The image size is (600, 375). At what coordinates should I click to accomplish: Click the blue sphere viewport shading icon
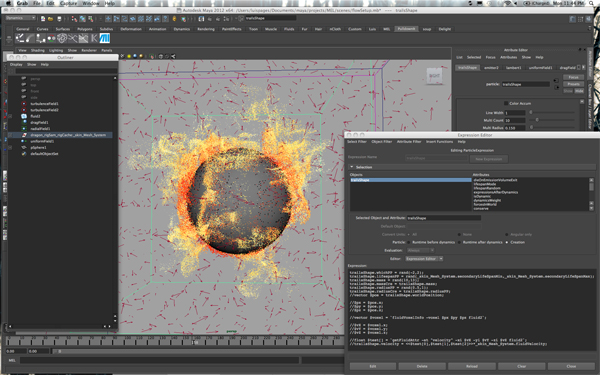[135, 56]
